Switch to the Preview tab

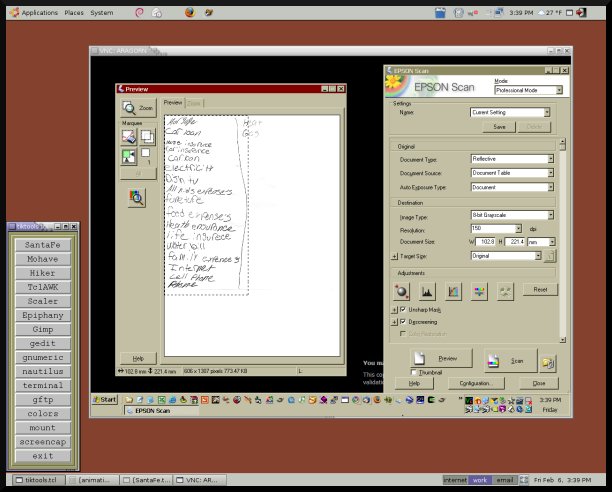(x=173, y=103)
